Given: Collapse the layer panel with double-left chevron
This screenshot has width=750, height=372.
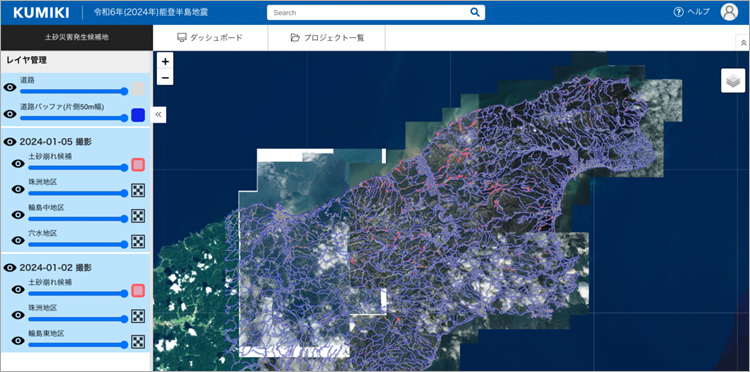Looking at the screenshot, I should (x=158, y=115).
